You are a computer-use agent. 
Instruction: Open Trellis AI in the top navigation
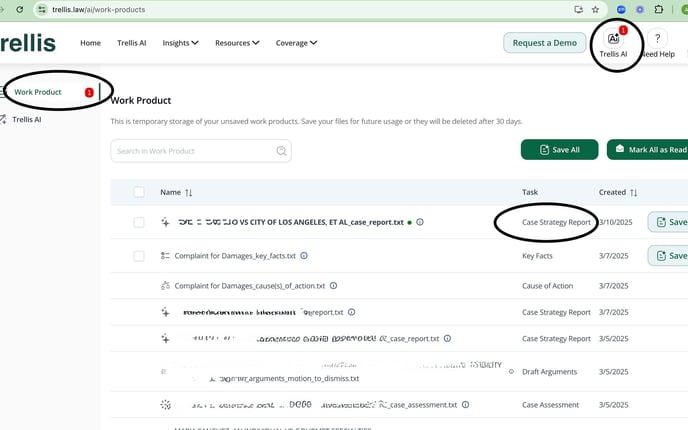(132, 43)
